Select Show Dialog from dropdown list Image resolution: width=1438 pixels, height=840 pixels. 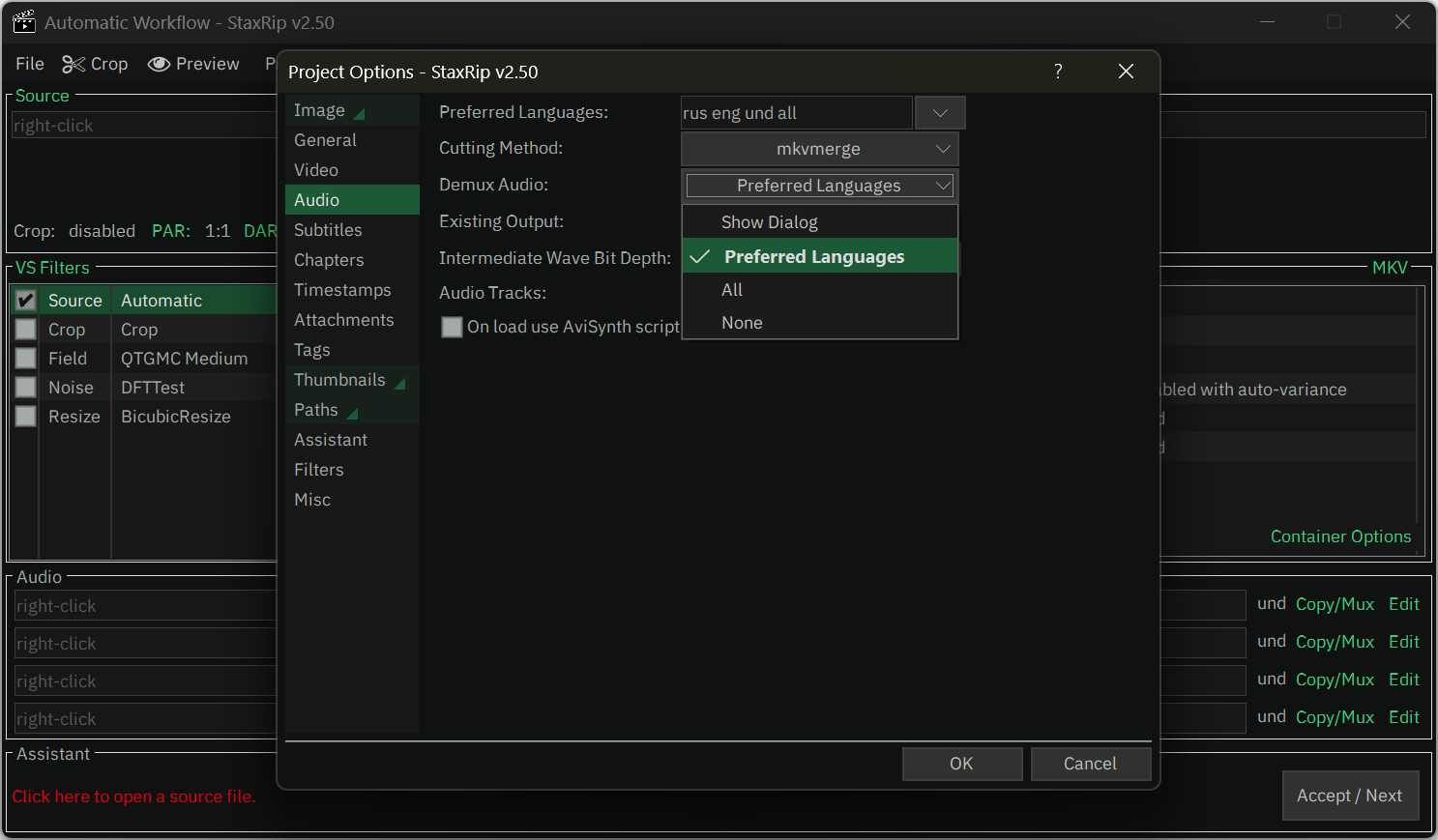coord(820,222)
